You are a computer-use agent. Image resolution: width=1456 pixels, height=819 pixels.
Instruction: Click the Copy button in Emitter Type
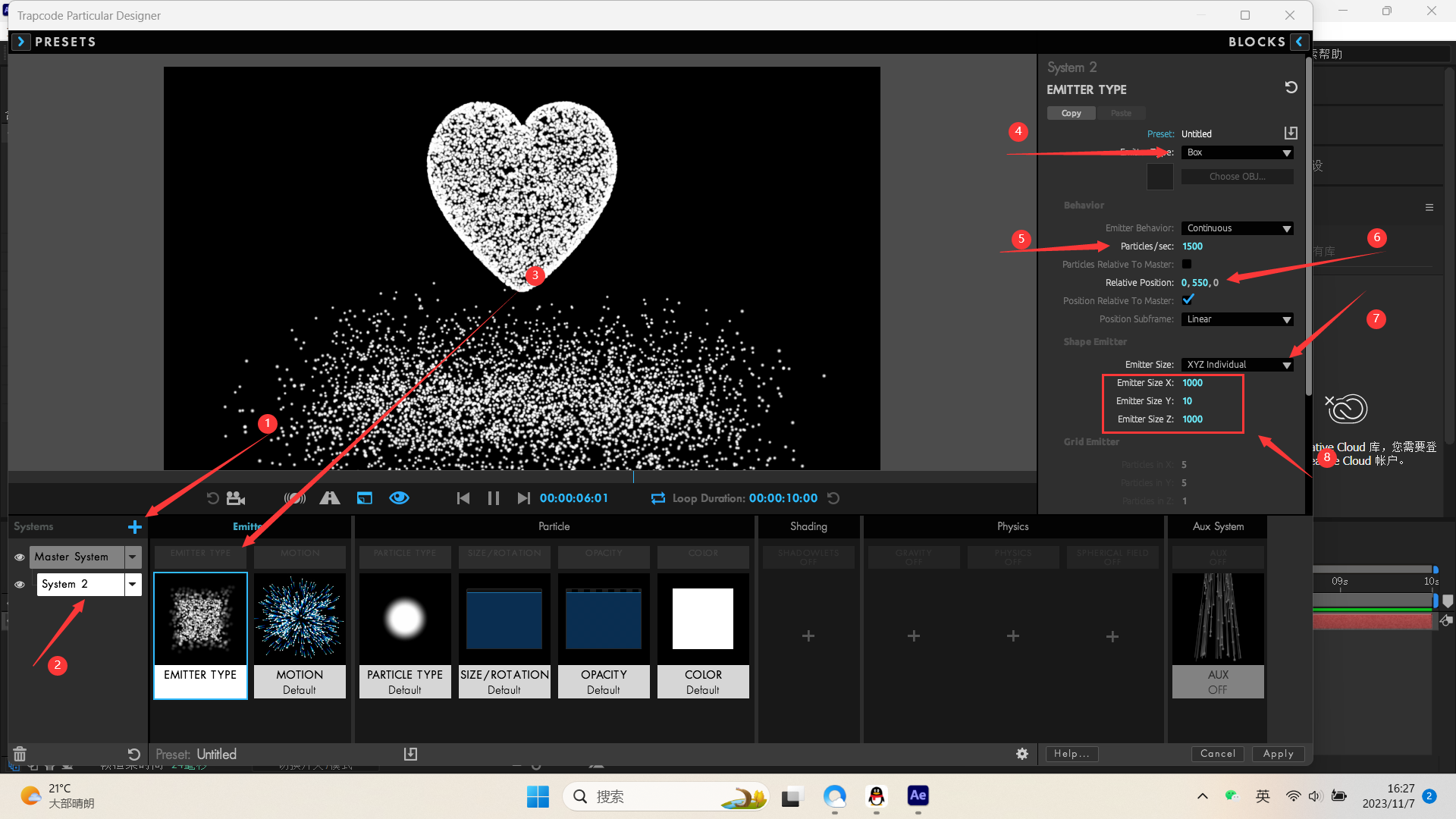click(1071, 113)
